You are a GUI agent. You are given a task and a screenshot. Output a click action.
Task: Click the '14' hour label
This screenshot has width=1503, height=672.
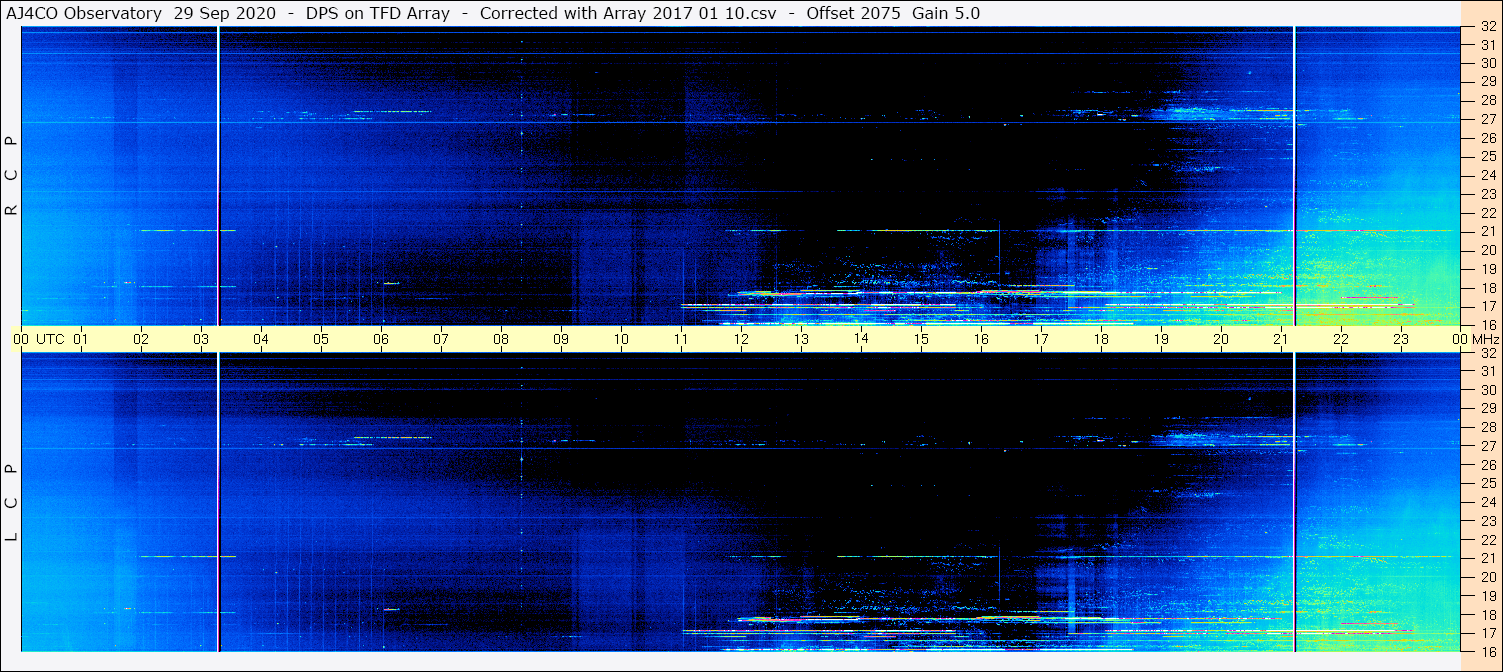click(x=861, y=339)
